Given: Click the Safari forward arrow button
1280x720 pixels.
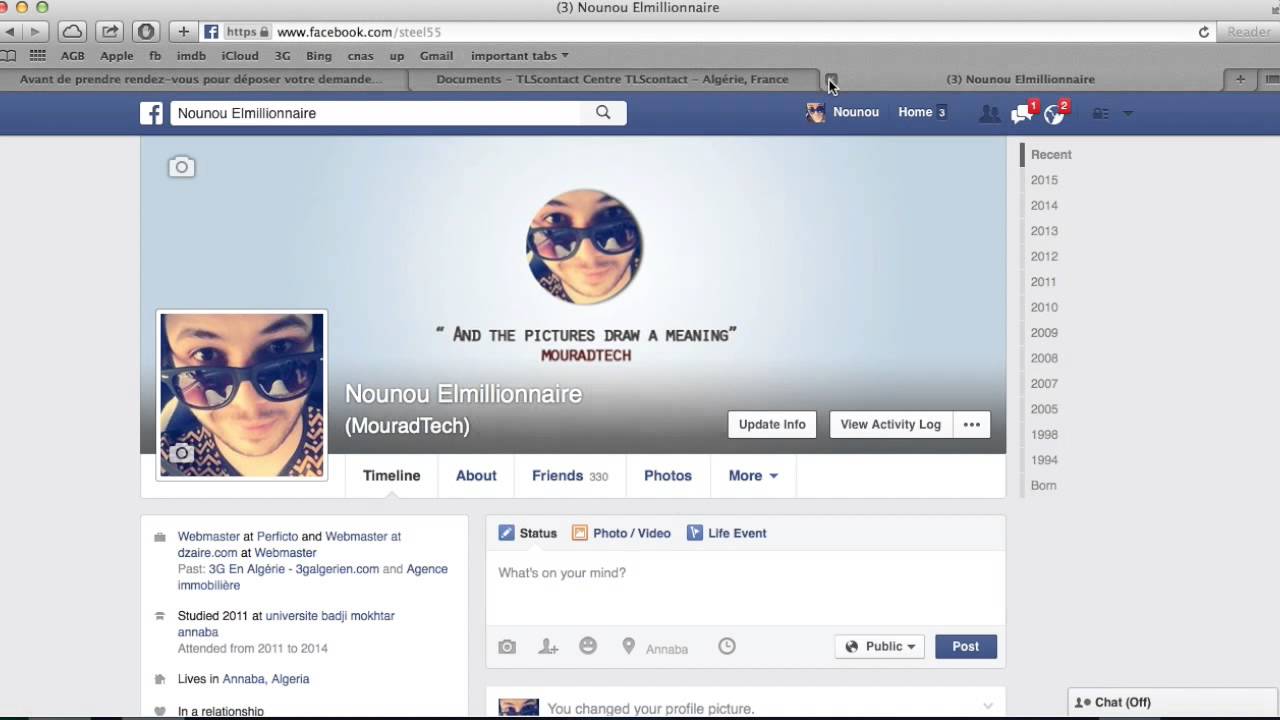Looking at the screenshot, I should coord(34,32).
